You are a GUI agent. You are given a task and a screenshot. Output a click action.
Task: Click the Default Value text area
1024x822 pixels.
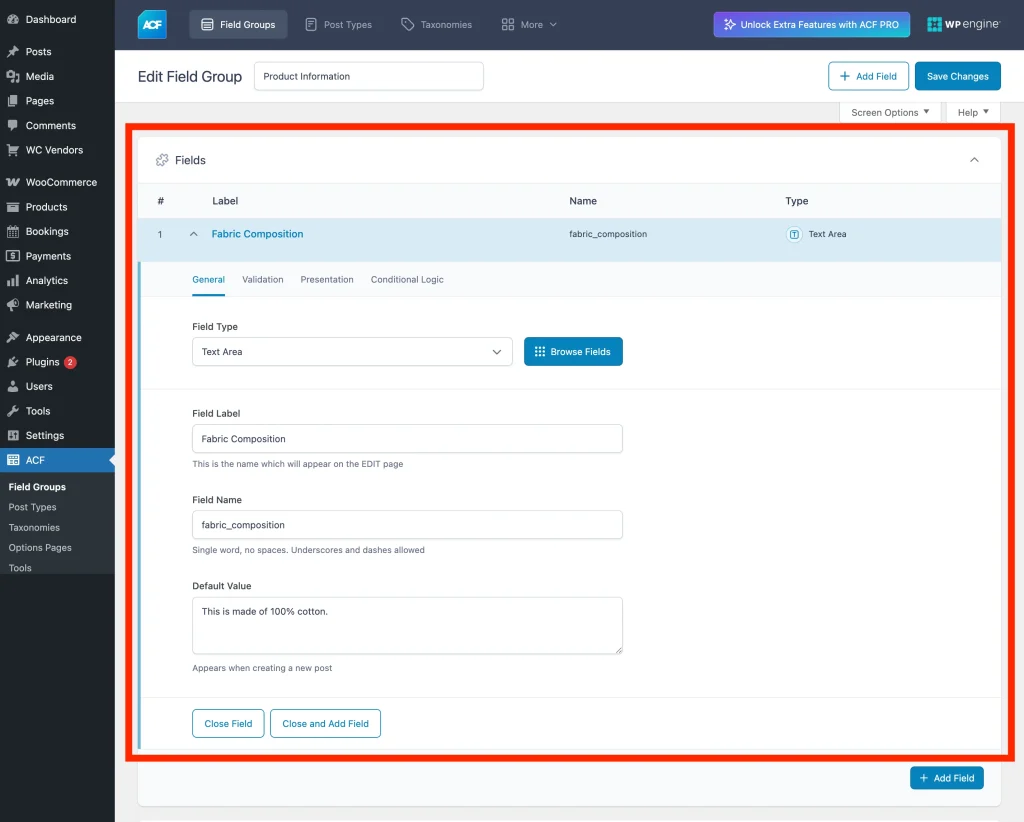(x=407, y=625)
